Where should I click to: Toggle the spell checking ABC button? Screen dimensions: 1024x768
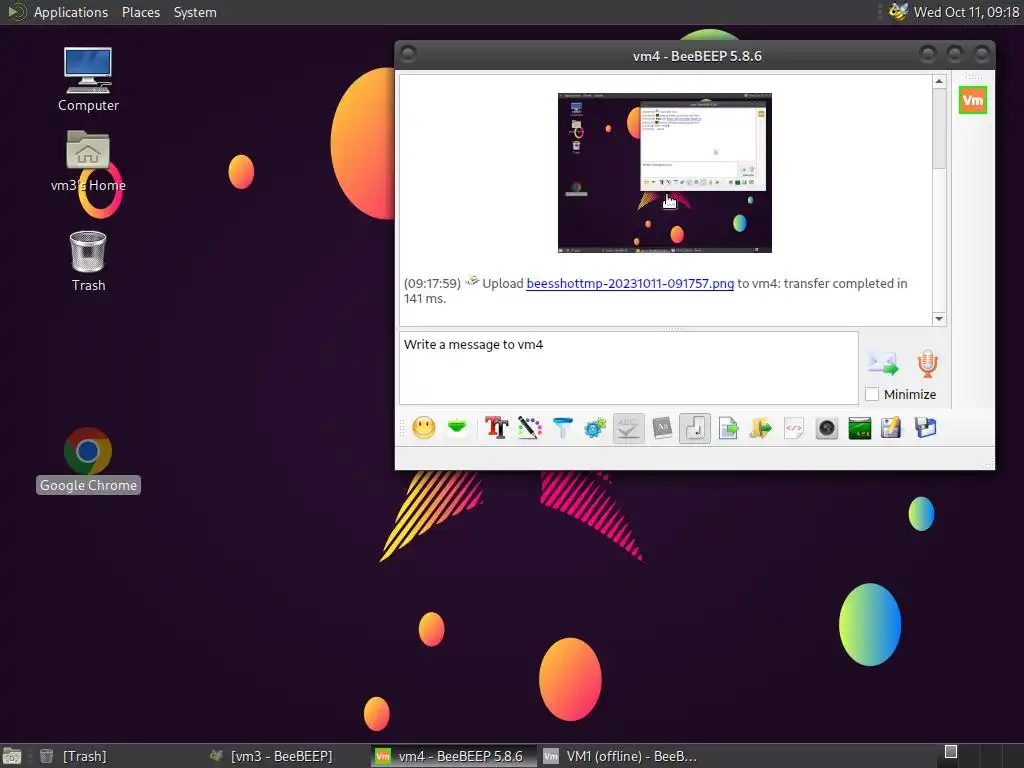[x=628, y=428]
